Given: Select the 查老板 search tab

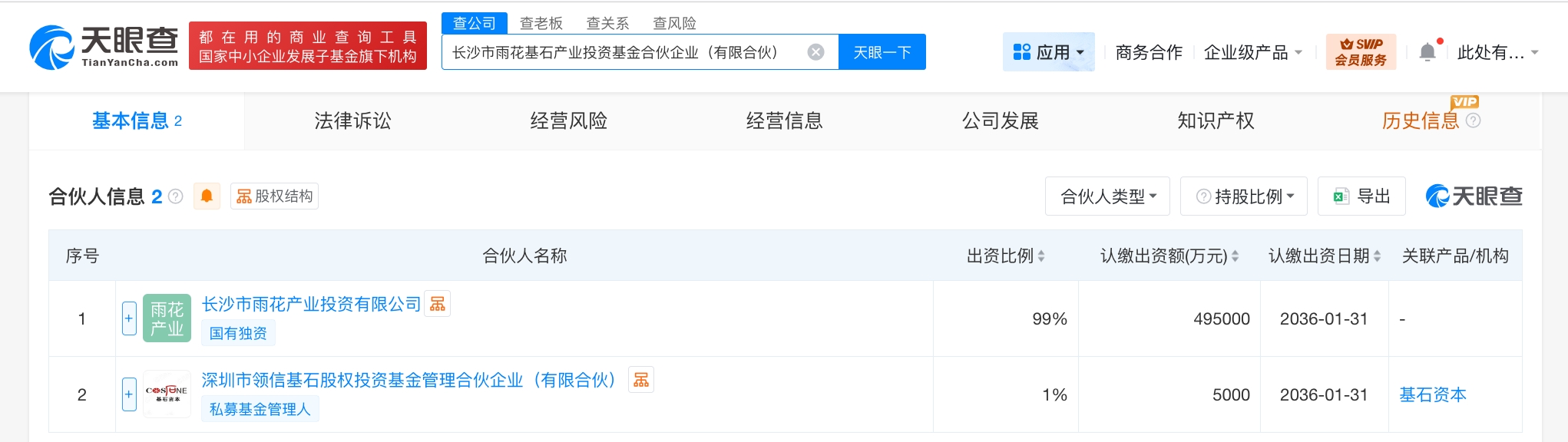Looking at the screenshot, I should click(x=541, y=24).
